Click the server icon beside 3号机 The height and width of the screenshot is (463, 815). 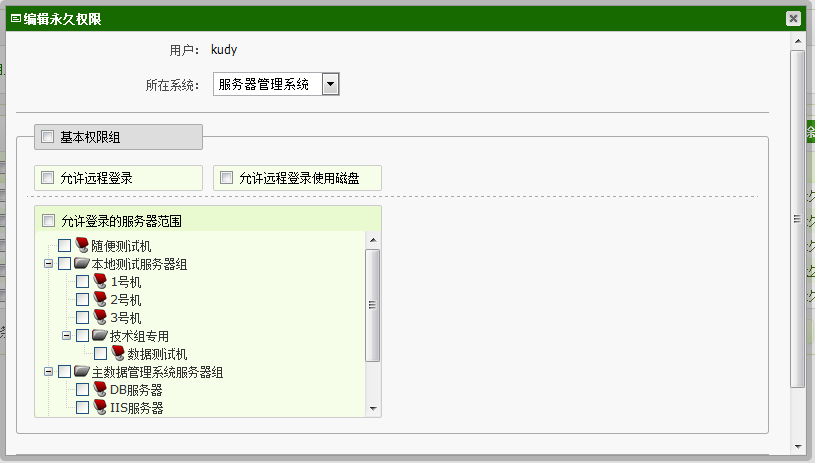tap(100, 317)
